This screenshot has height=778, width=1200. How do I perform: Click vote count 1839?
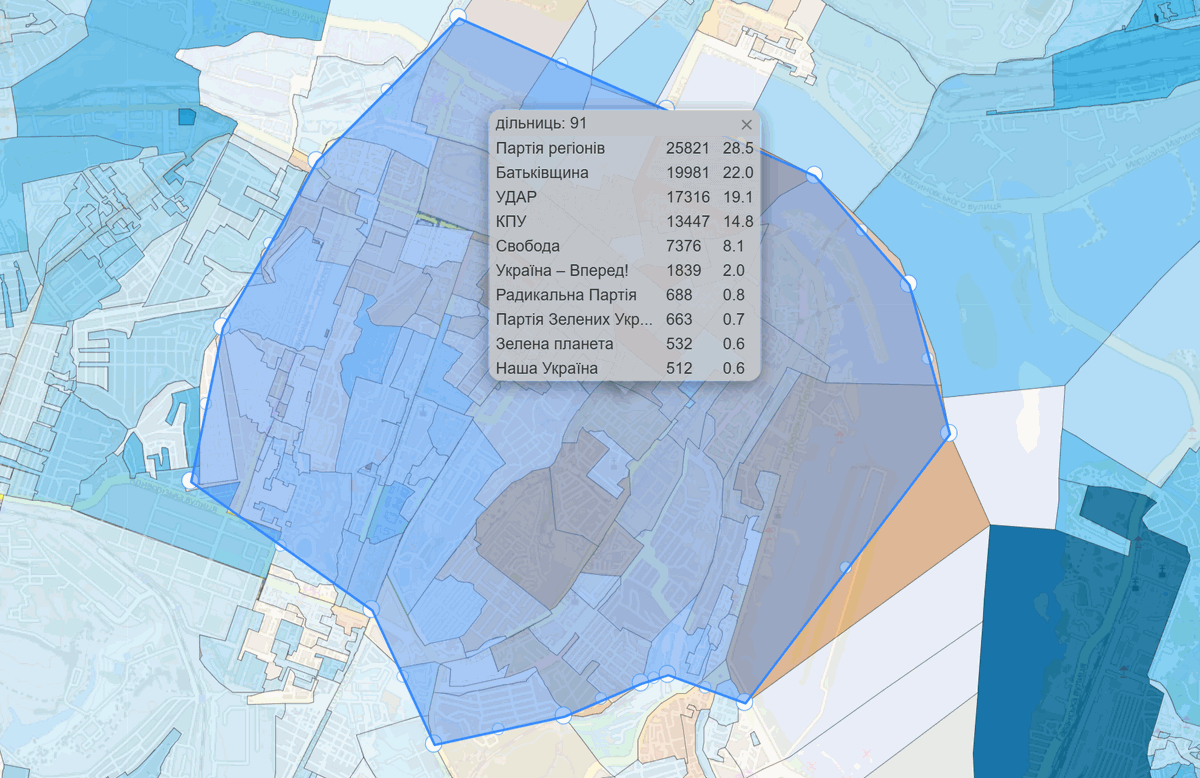(x=684, y=271)
